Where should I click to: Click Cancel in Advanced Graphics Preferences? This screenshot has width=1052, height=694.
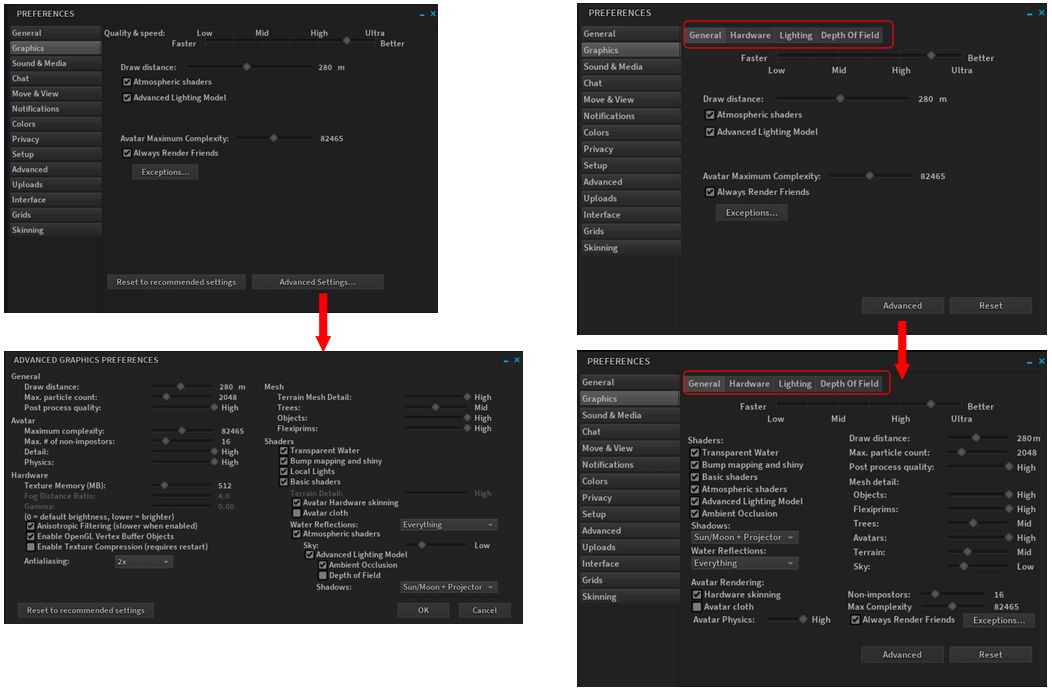click(484, 610)
